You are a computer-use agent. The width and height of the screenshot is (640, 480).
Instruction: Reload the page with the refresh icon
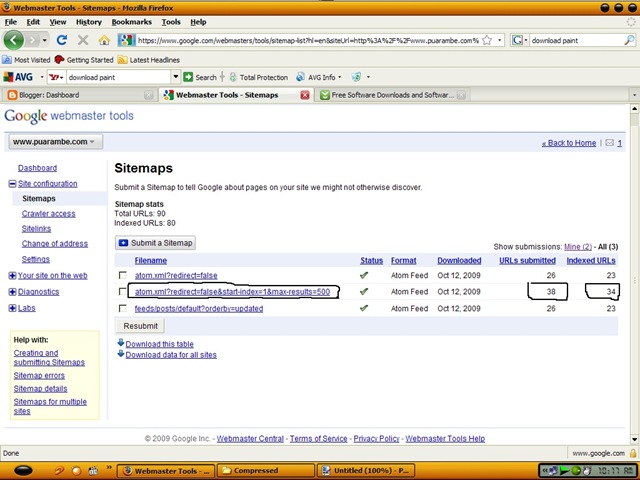(x=62, y=40)
